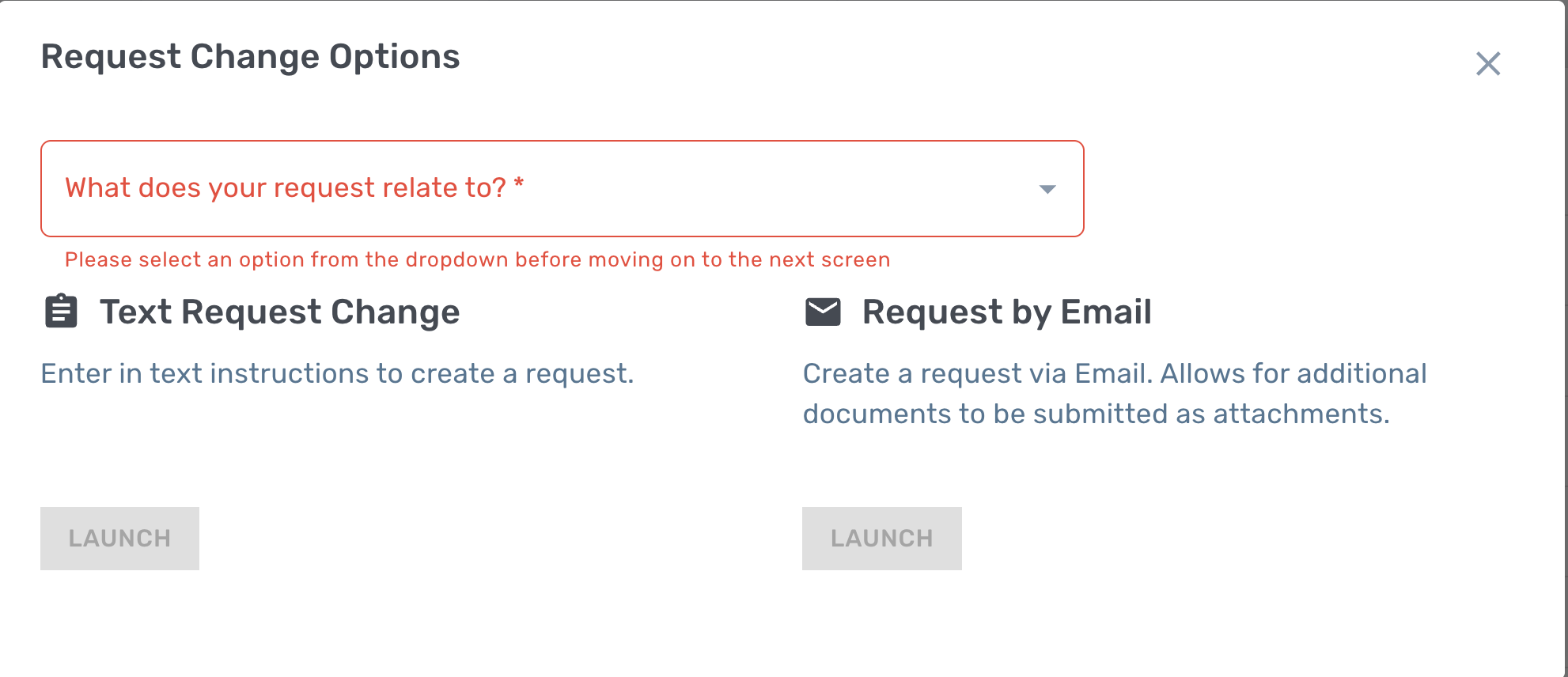Image resolution: width=1568 pixels, height=677 pixels.
Task: Click the 'Enter in text instructions' description
Action: tap(337, 373)
